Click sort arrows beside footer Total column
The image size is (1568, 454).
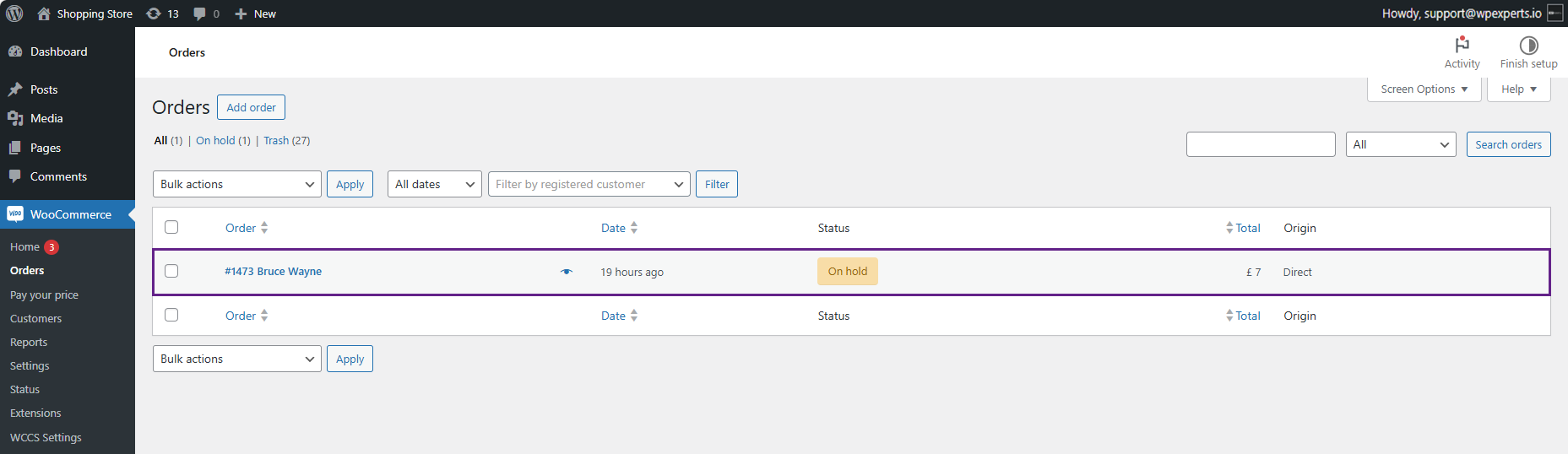[x=1229, y=316]
